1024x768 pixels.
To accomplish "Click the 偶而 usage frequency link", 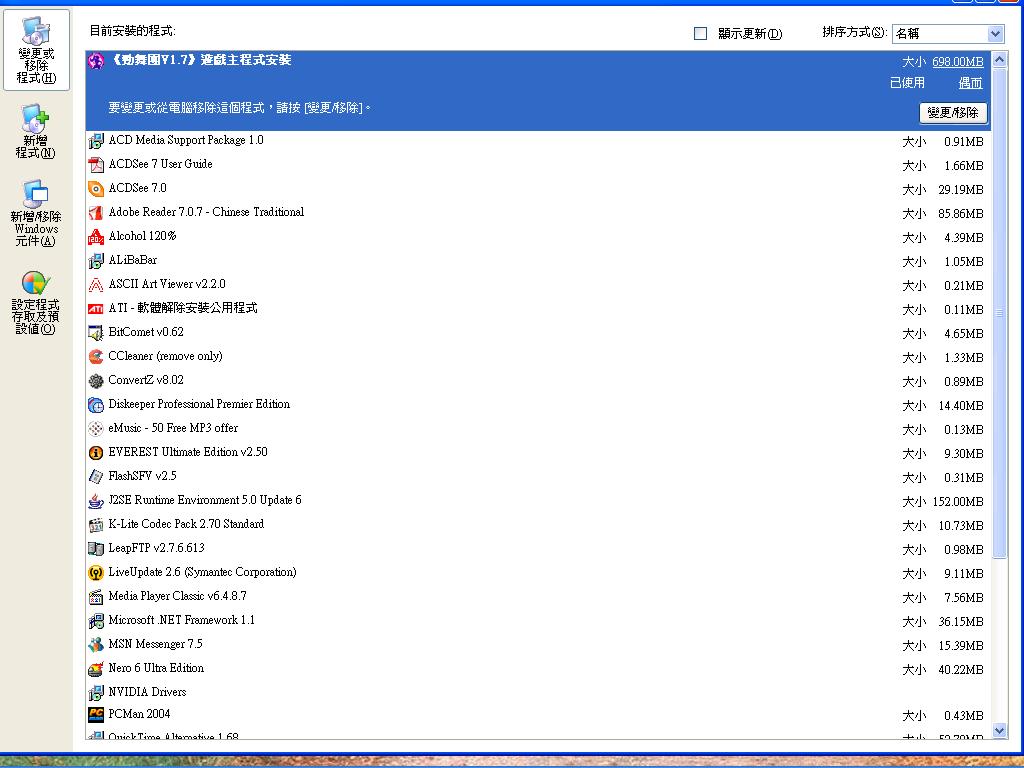I will click(970, 84).
